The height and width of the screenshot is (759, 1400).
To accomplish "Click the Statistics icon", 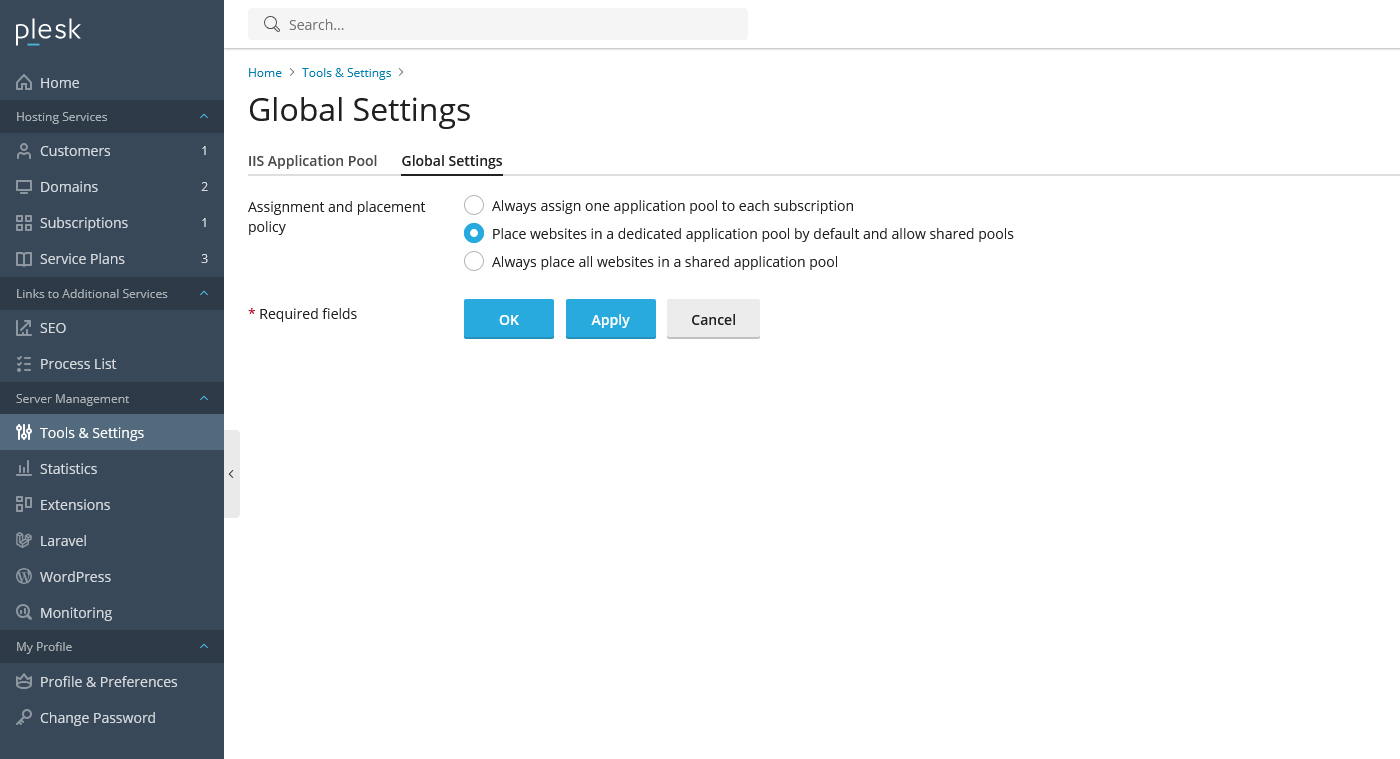I will tap(22, 468).
